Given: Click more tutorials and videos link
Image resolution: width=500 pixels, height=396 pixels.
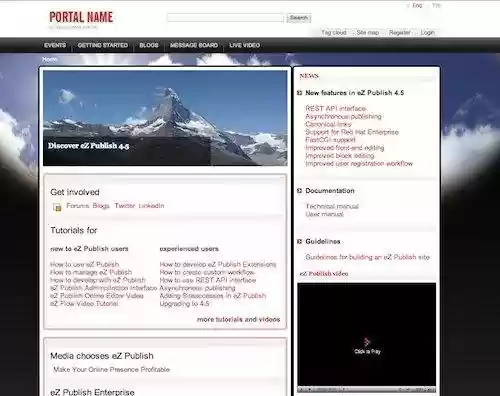Looking at the screenshot, I should pos(238,319).
